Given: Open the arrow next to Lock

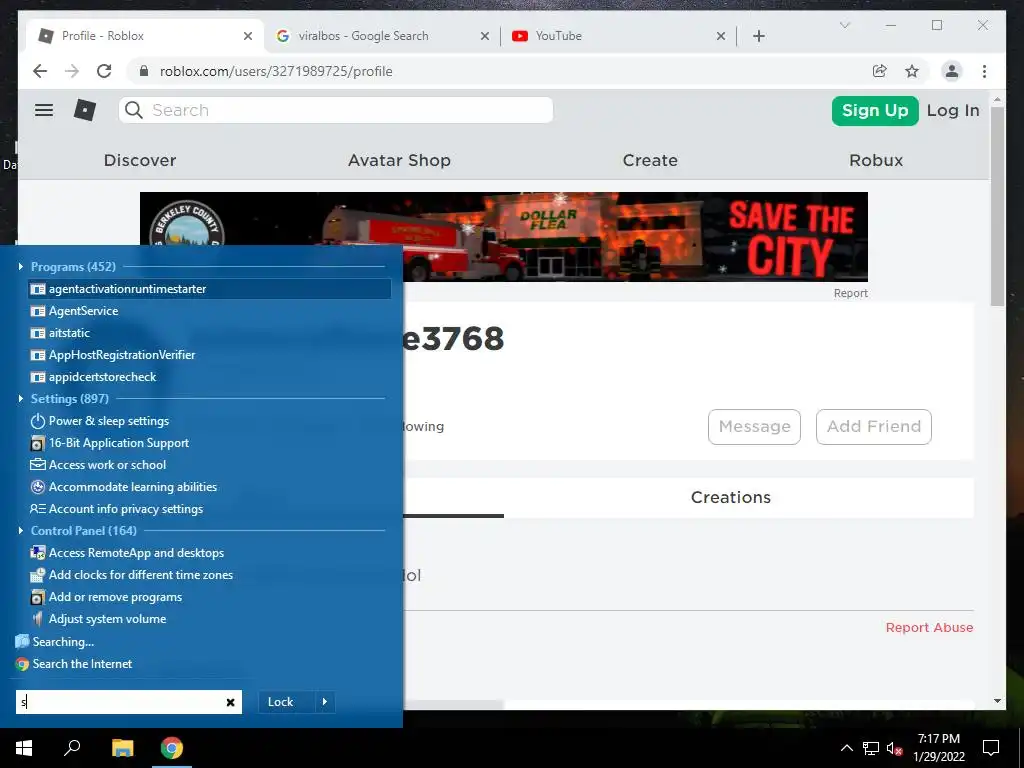Looking at the screenshot, I should (325, 702).
